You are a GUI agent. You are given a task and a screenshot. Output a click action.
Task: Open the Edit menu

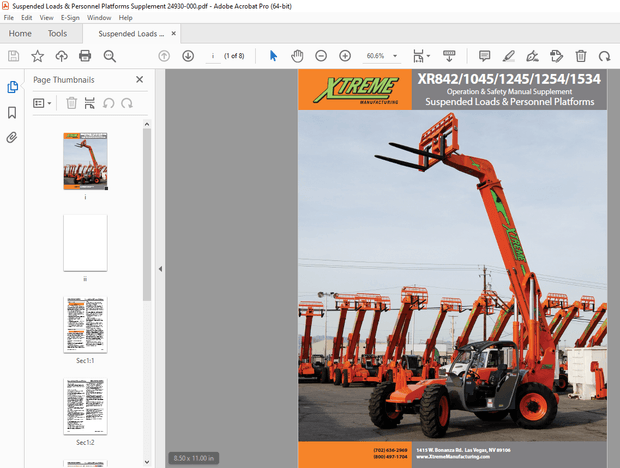(x=26, y=18)
